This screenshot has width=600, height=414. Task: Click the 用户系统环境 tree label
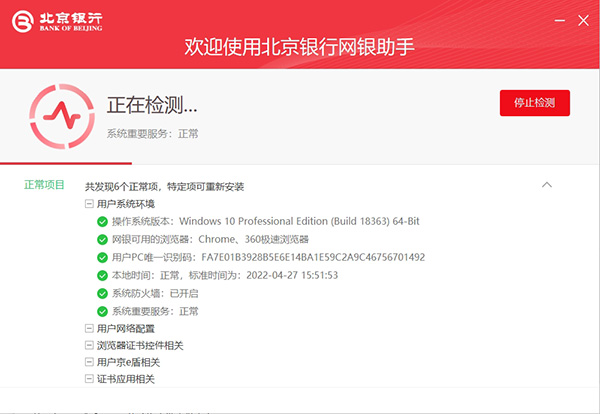pyautogui.click(x=126, y=204)
